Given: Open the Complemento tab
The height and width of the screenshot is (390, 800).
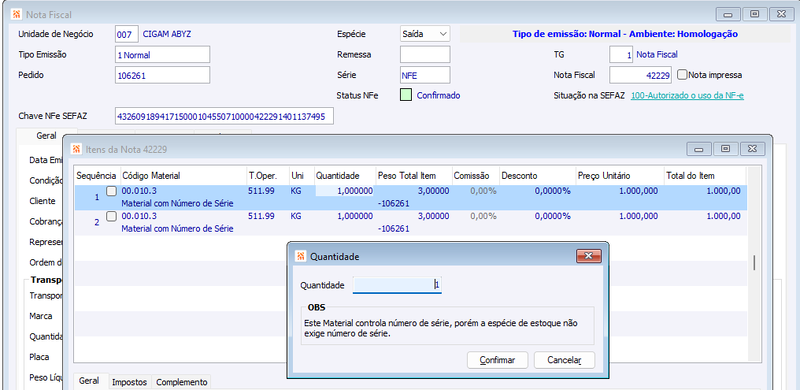Looking at the screenshot, I should [x=182, y=382].
